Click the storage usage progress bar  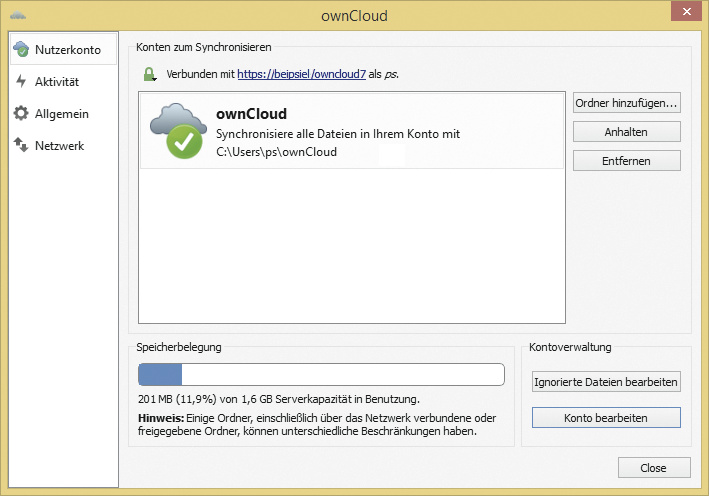tap(320, 374)
